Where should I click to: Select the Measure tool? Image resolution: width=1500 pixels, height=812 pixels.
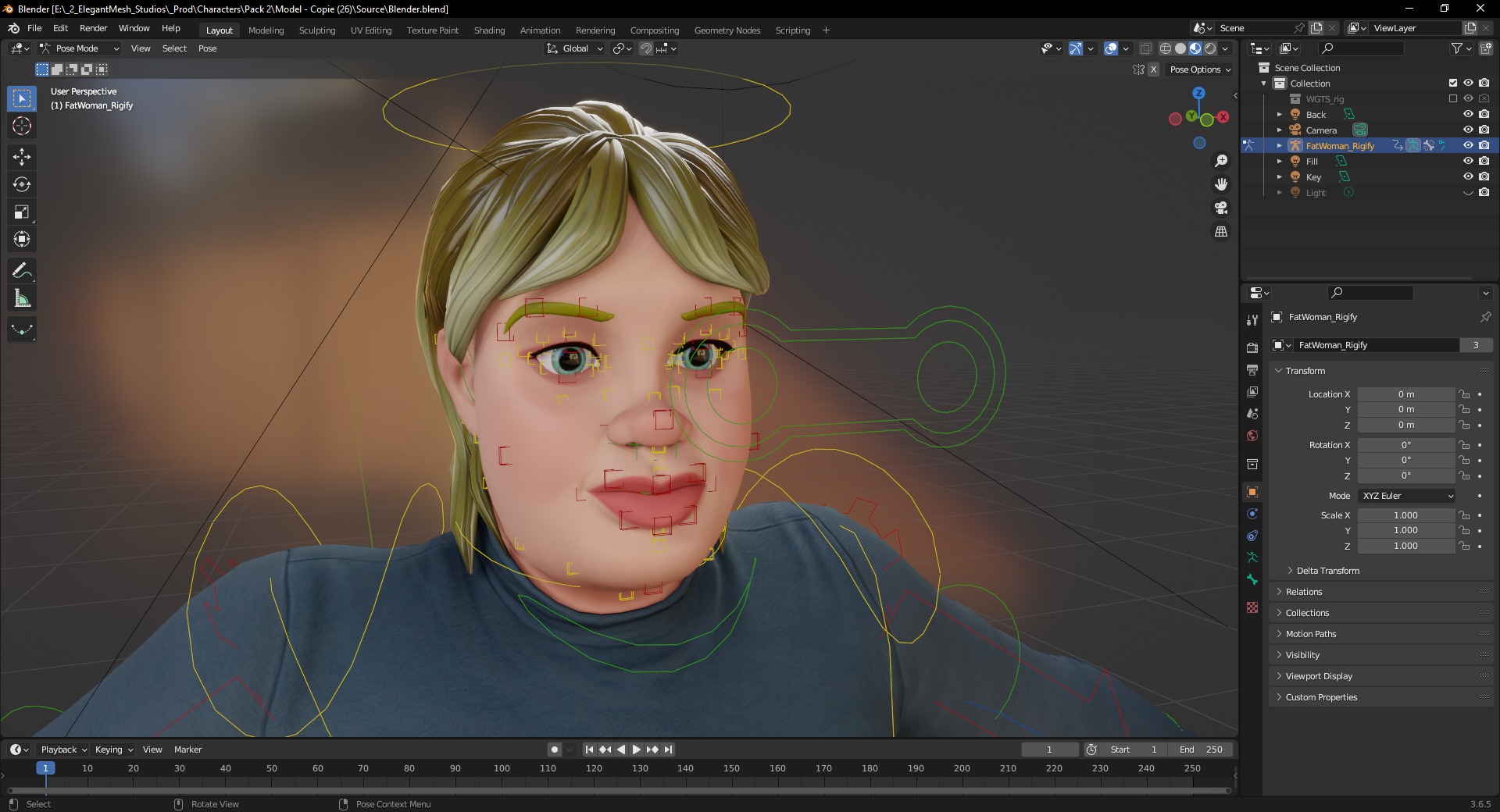(22, 298)
